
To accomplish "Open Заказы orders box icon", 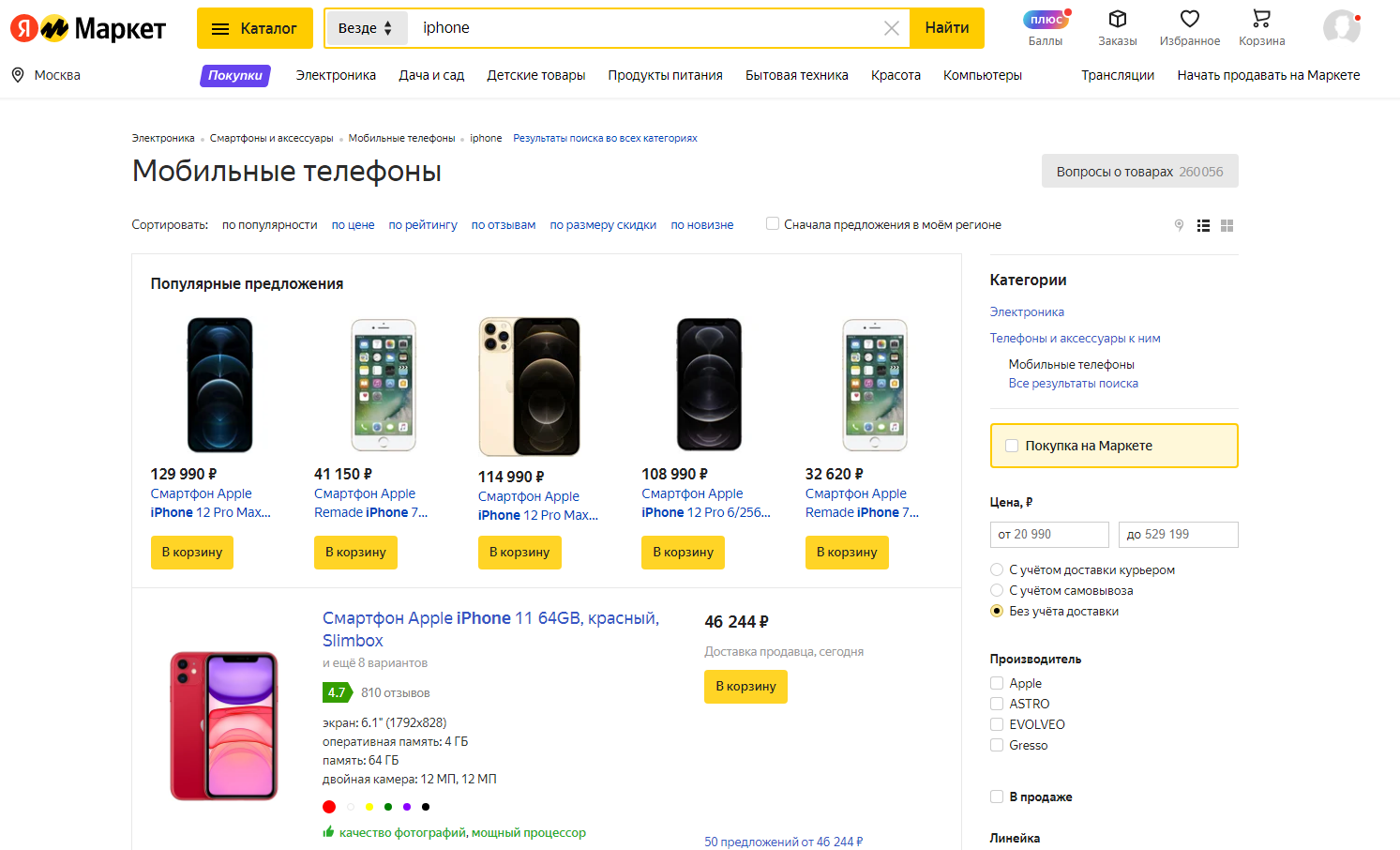I will [x=1117, y=20].
